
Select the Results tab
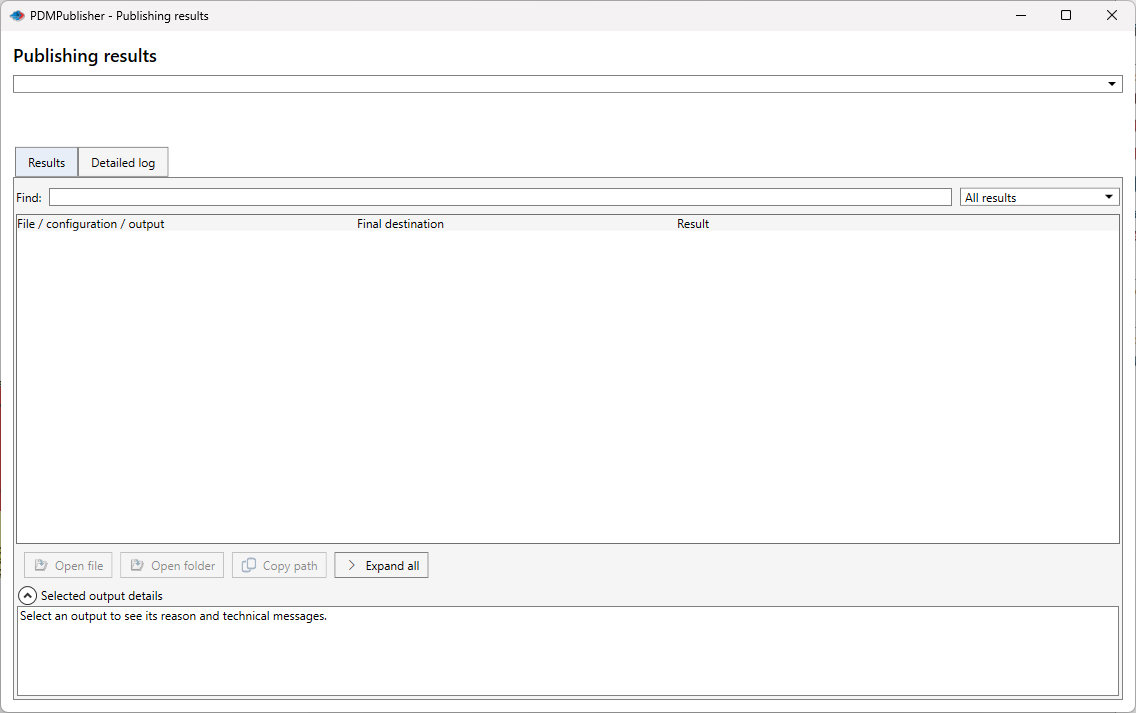click(46, 162)
